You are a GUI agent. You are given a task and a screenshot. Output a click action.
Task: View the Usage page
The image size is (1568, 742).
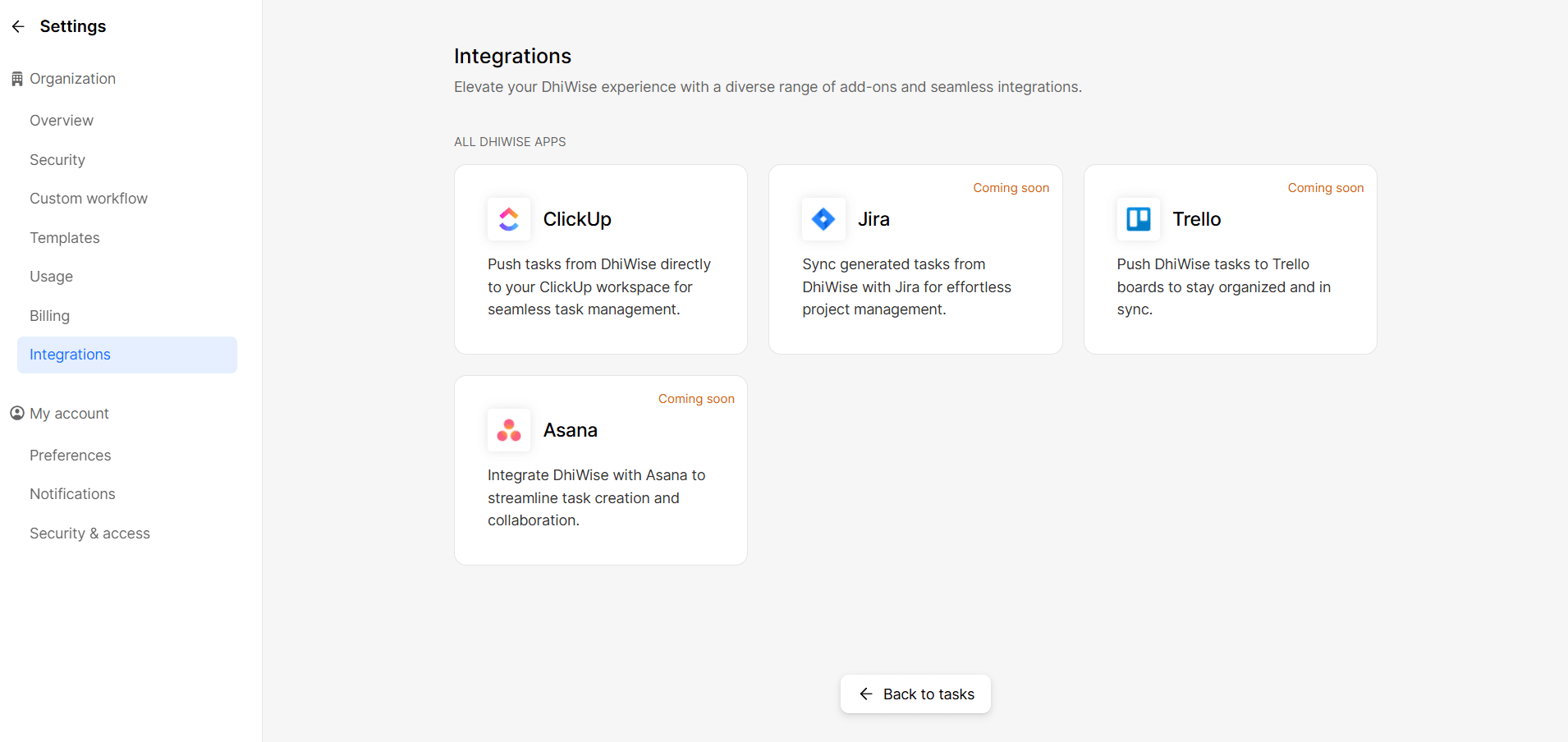[x=52, y=277]
